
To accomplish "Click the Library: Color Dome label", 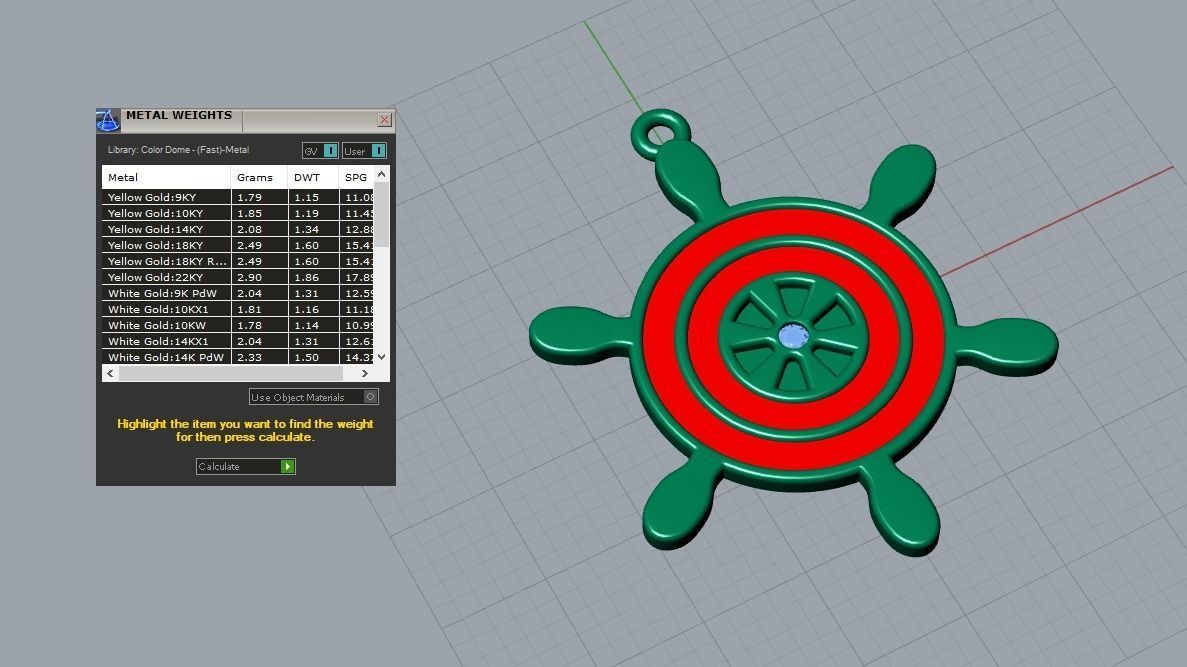I will coord(178,150).
